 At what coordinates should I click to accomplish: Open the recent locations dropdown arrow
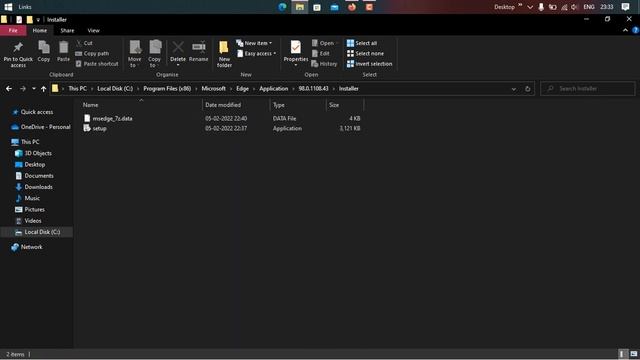[33, 89]
